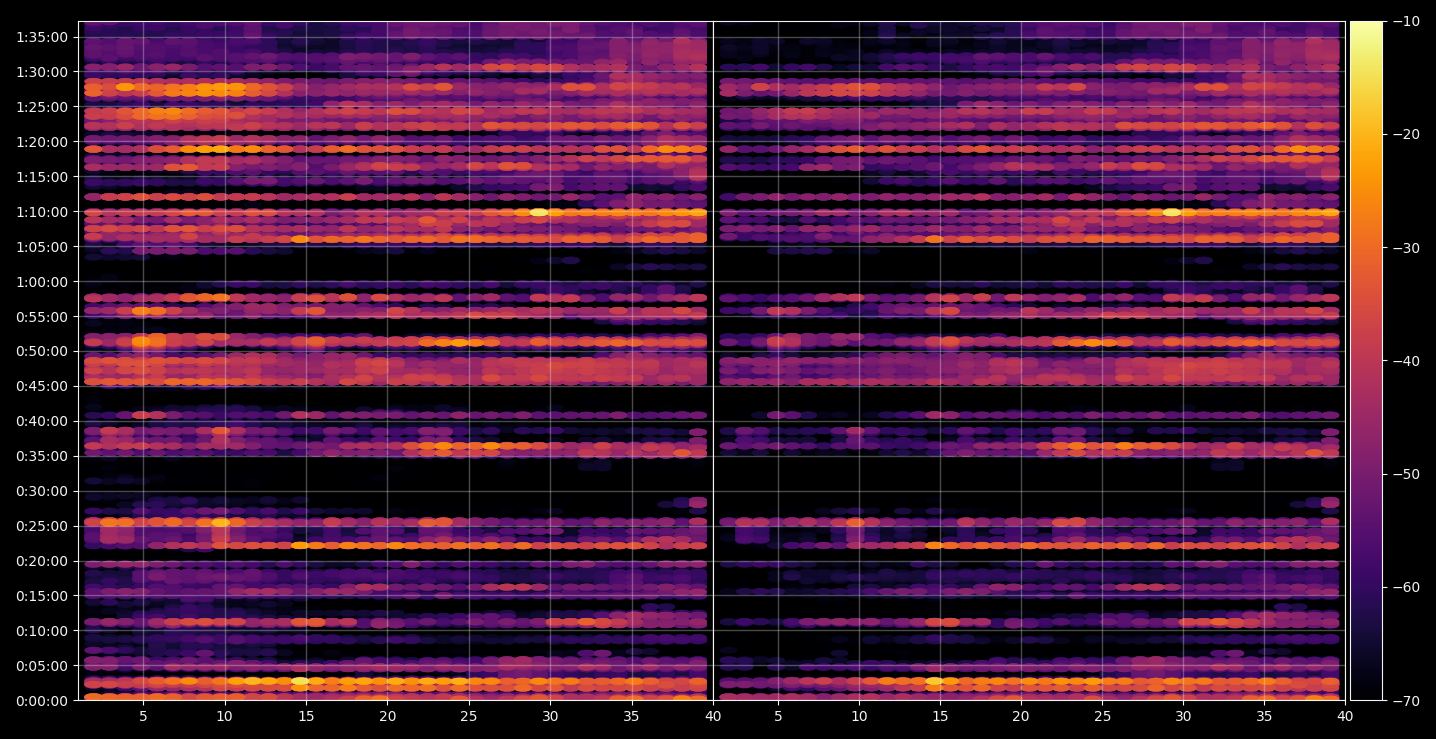1436x739 pixels.
Task: Click x-axis label 5 under right heatmap
Action: (777, 717)
